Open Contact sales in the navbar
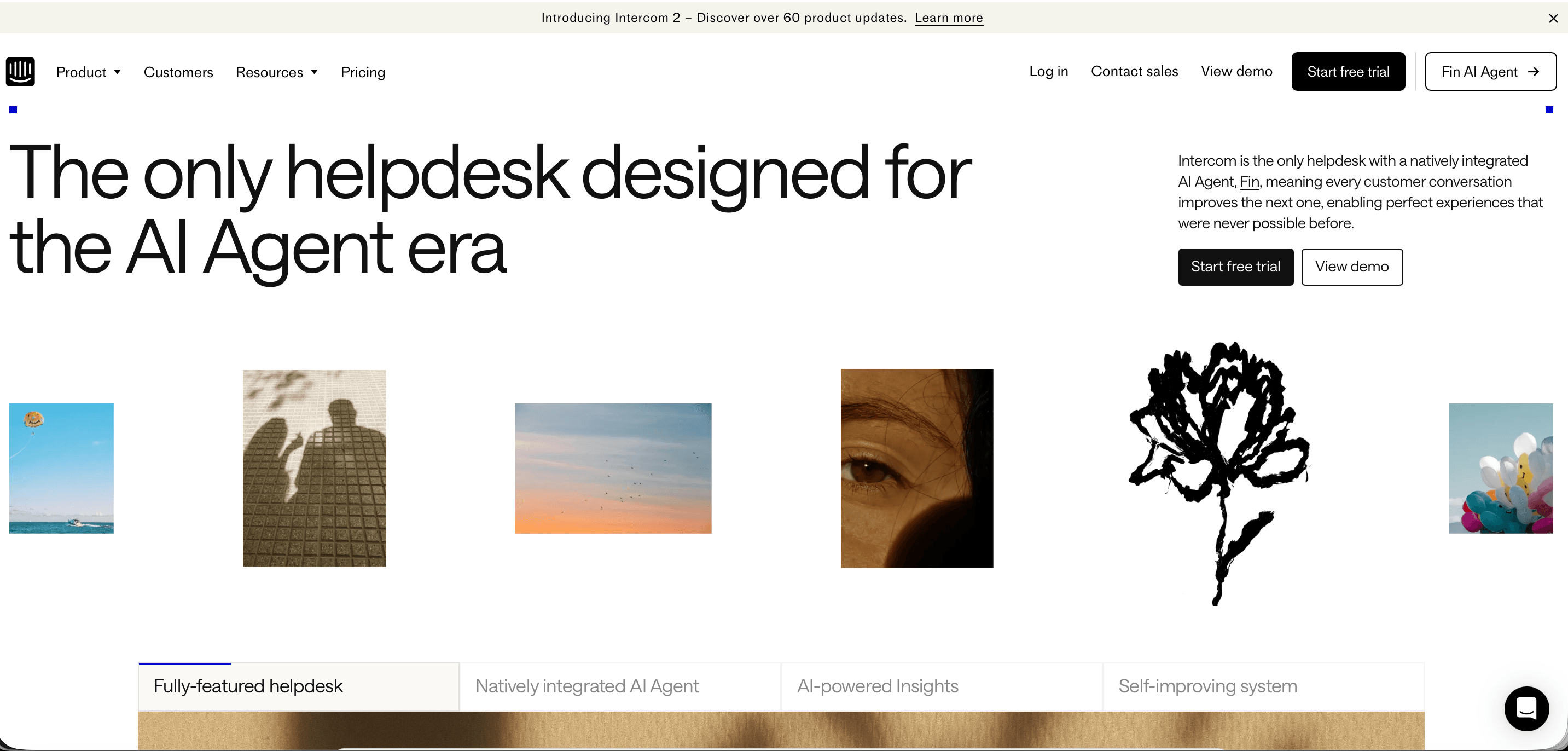This screenshot has width=1568, height=751. coord(1134,71)
